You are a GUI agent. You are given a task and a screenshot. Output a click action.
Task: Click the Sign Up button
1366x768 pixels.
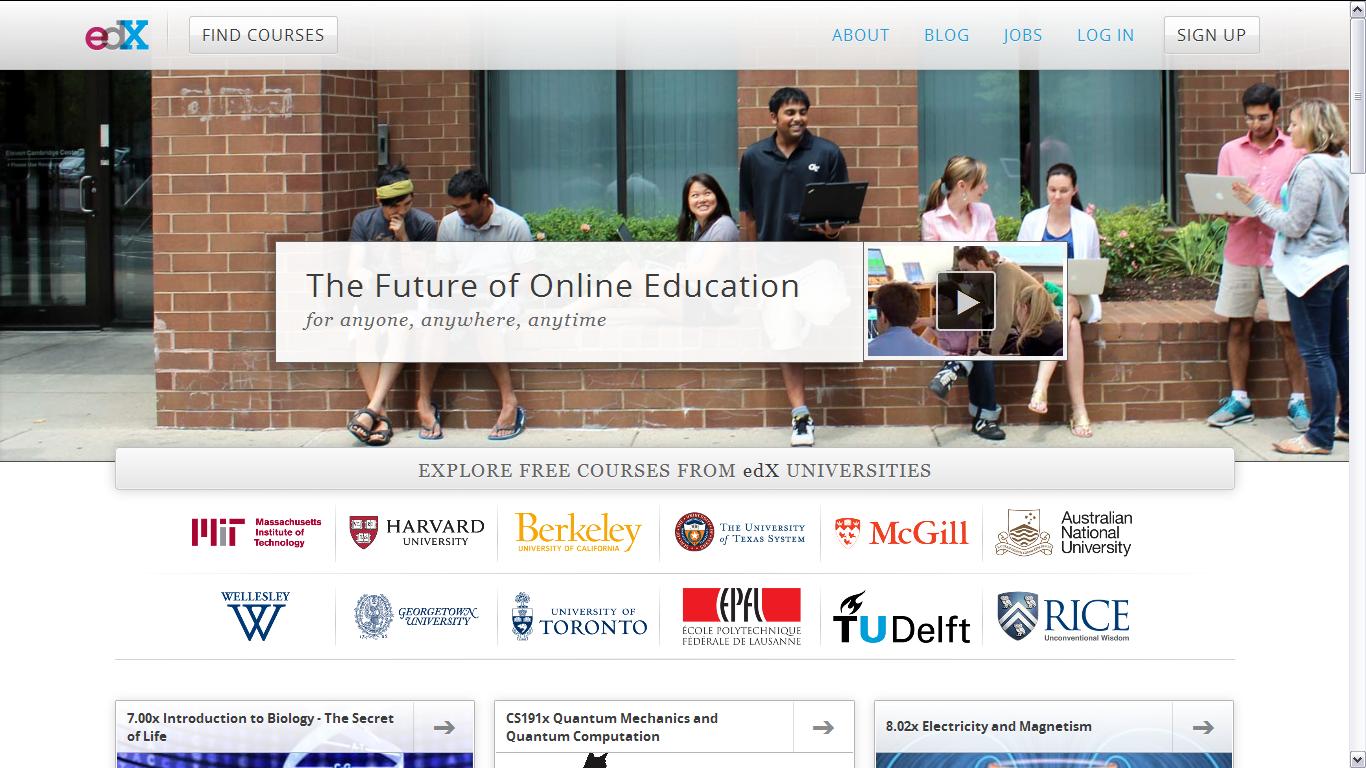coord(1211,35)
